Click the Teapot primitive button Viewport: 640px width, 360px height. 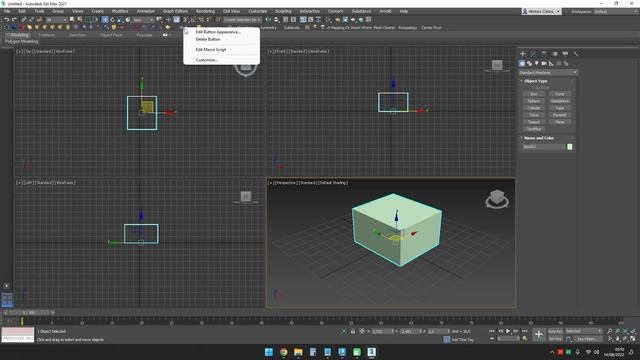(533, 122)
